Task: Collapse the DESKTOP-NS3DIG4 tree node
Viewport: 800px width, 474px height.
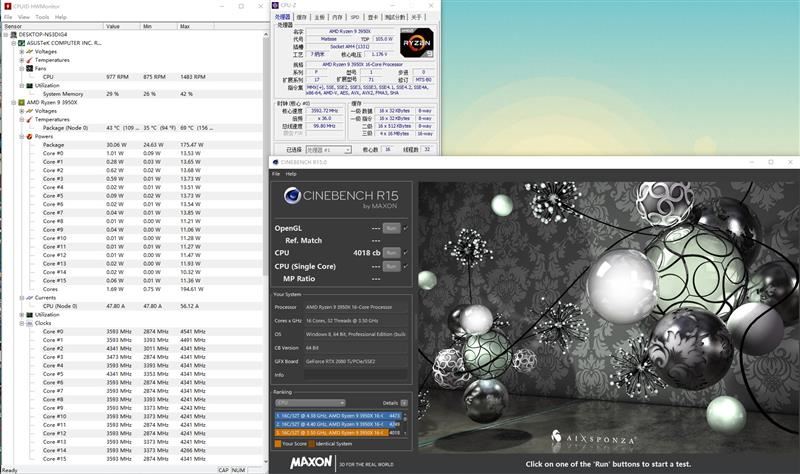Action: tap(6, 35)
